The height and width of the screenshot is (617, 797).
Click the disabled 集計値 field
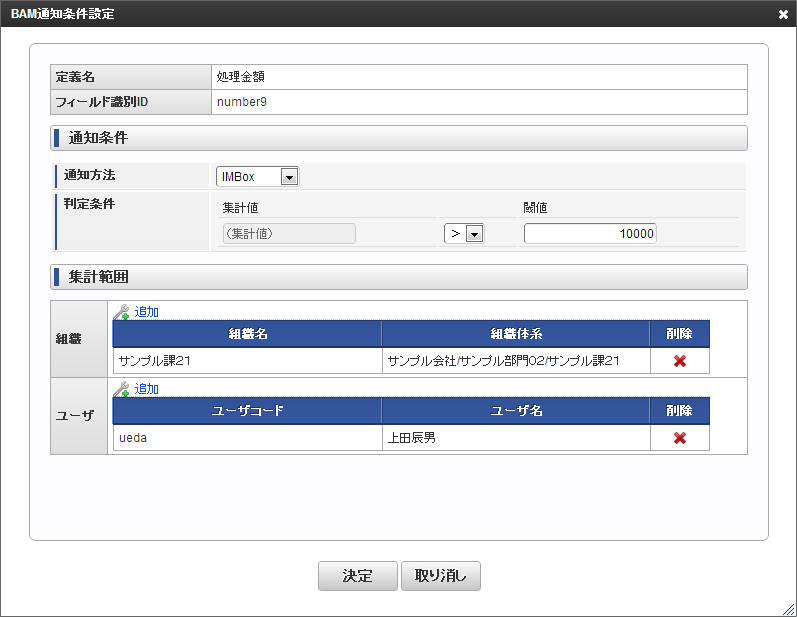pos(287,234)
